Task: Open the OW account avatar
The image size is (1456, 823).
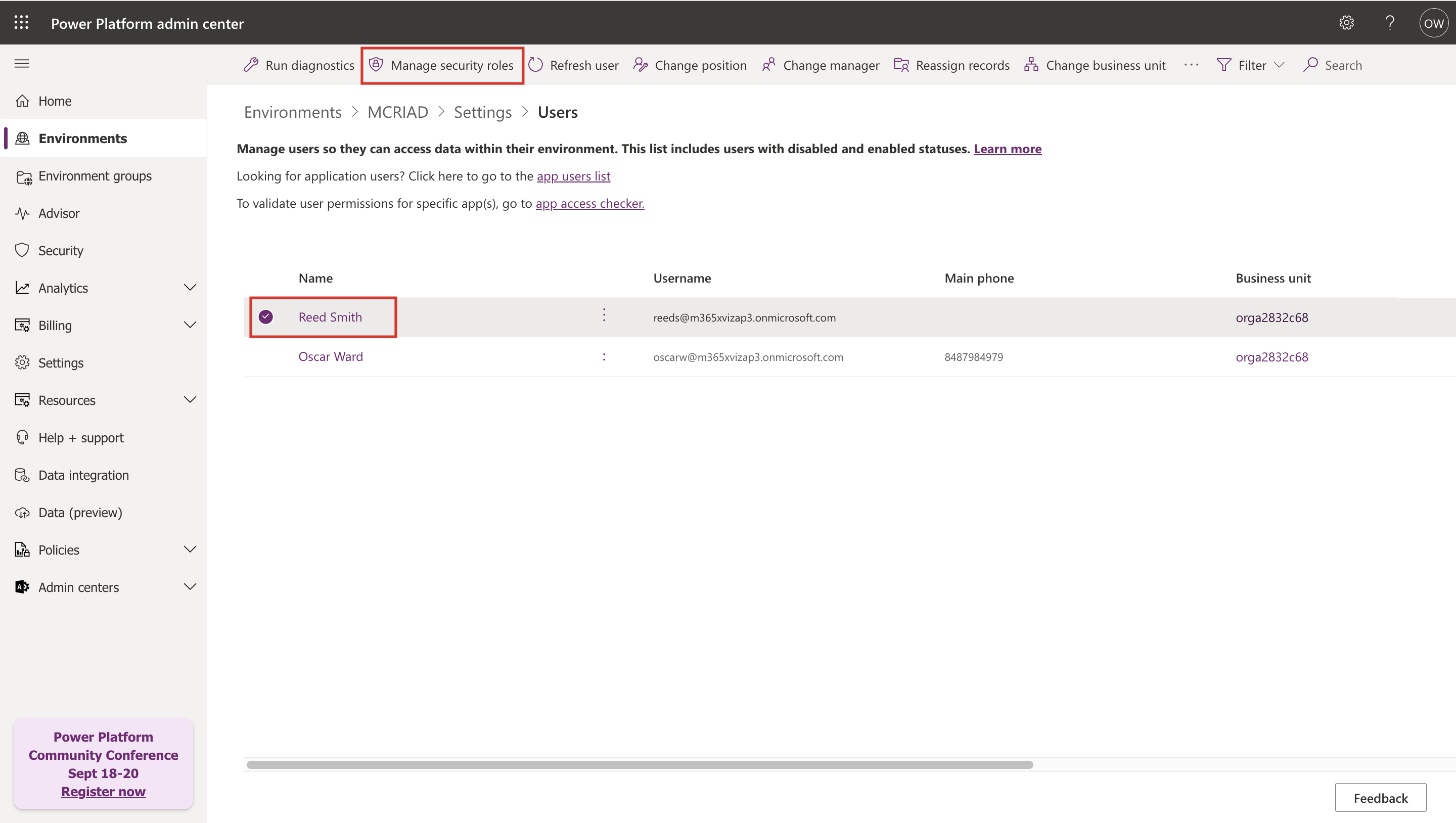Action: [x=1433, y=23]
